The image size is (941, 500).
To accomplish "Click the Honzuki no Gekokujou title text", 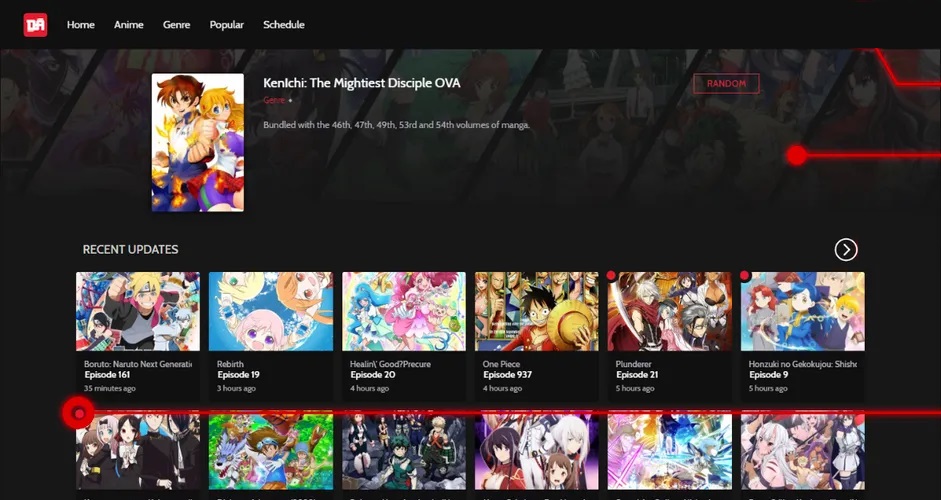I will pyautogui.click(x=803, y=364).
